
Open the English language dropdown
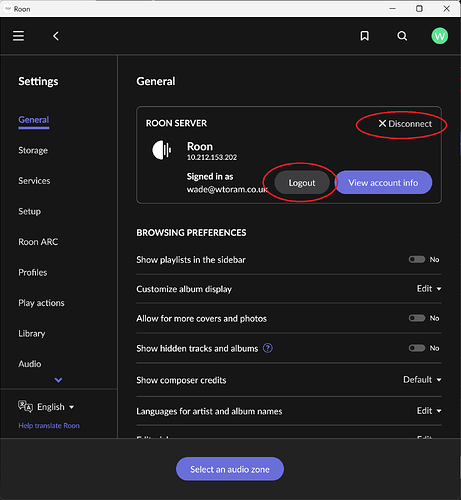56,407
